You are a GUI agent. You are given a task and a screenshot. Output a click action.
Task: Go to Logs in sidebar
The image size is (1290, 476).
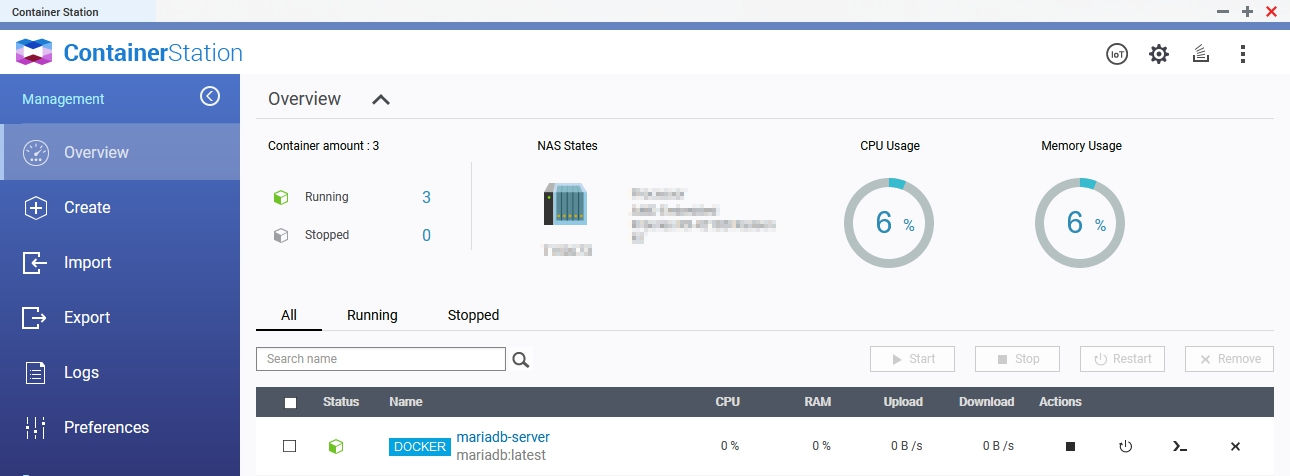[81, 372]
